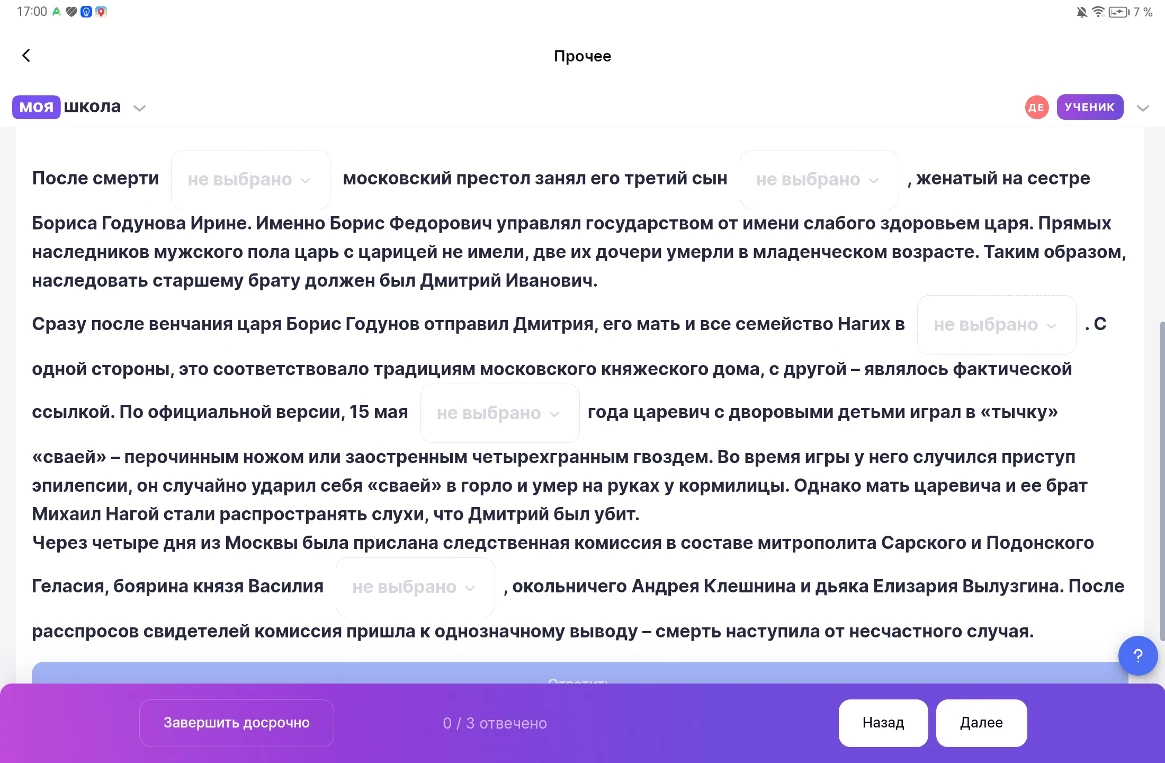Expand the chevron next to Моя школа

click(x=139, y=108)
